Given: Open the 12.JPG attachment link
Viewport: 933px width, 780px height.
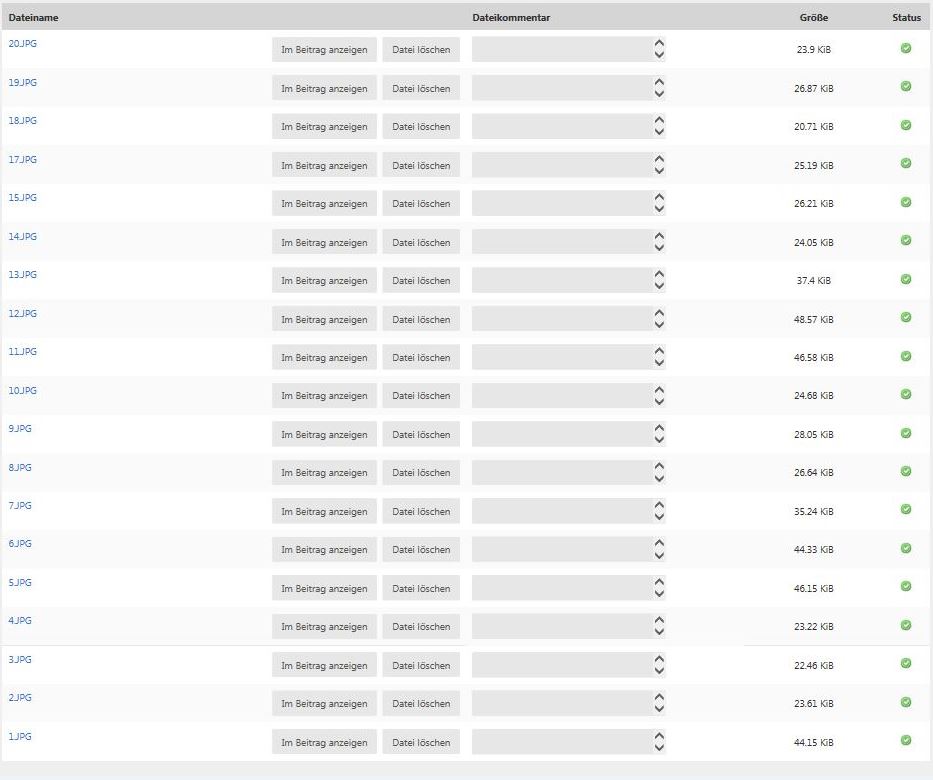Looking at the screenshot, I should (x=22, y=314).
